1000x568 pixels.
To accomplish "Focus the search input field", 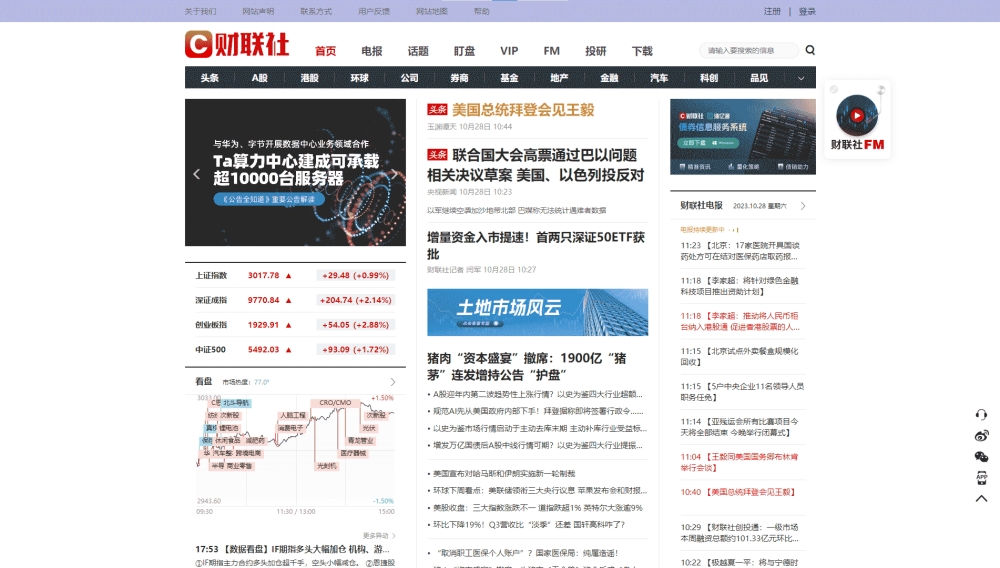I will click(749, 50).
